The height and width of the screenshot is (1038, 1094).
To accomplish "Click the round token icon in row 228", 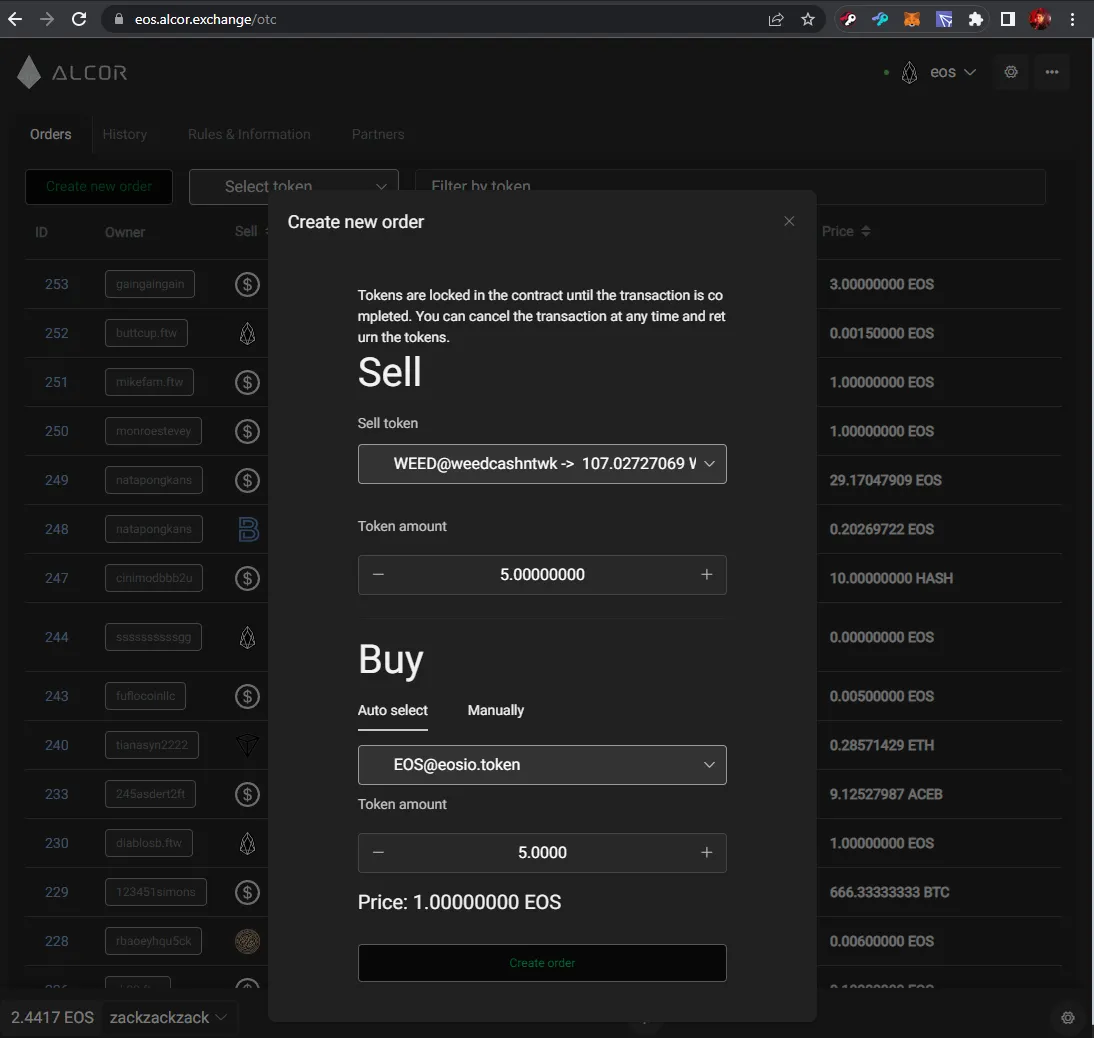I will [247, 941].
